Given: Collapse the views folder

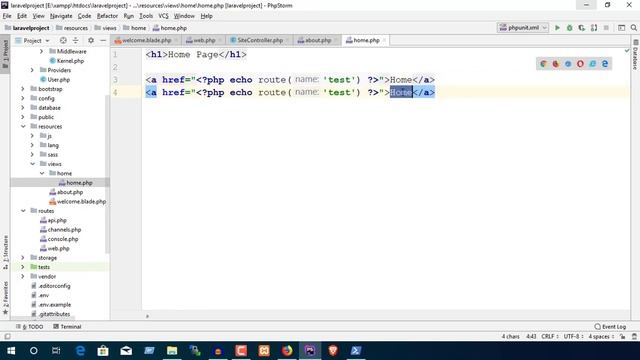Looking at the screenshot, I should coord(32,164).
